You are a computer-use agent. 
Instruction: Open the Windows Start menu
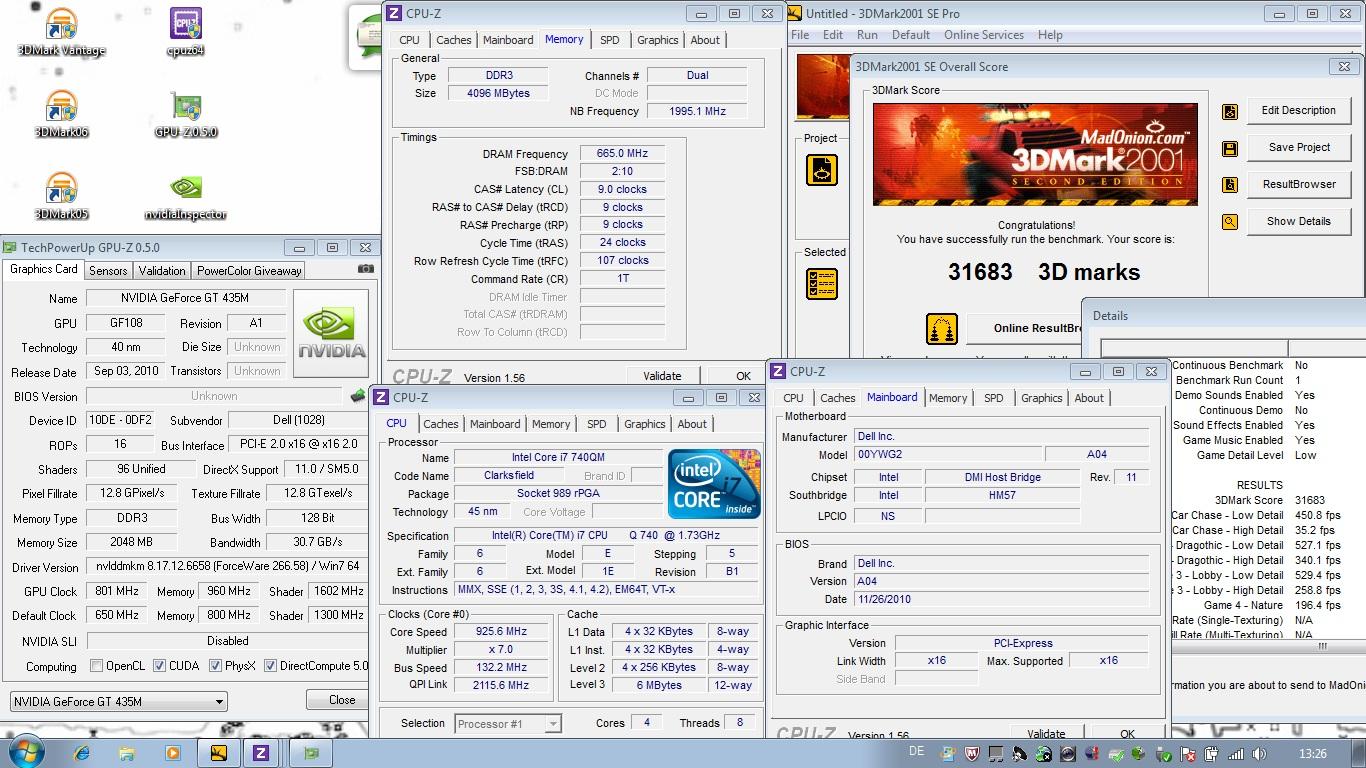[24, 752]
